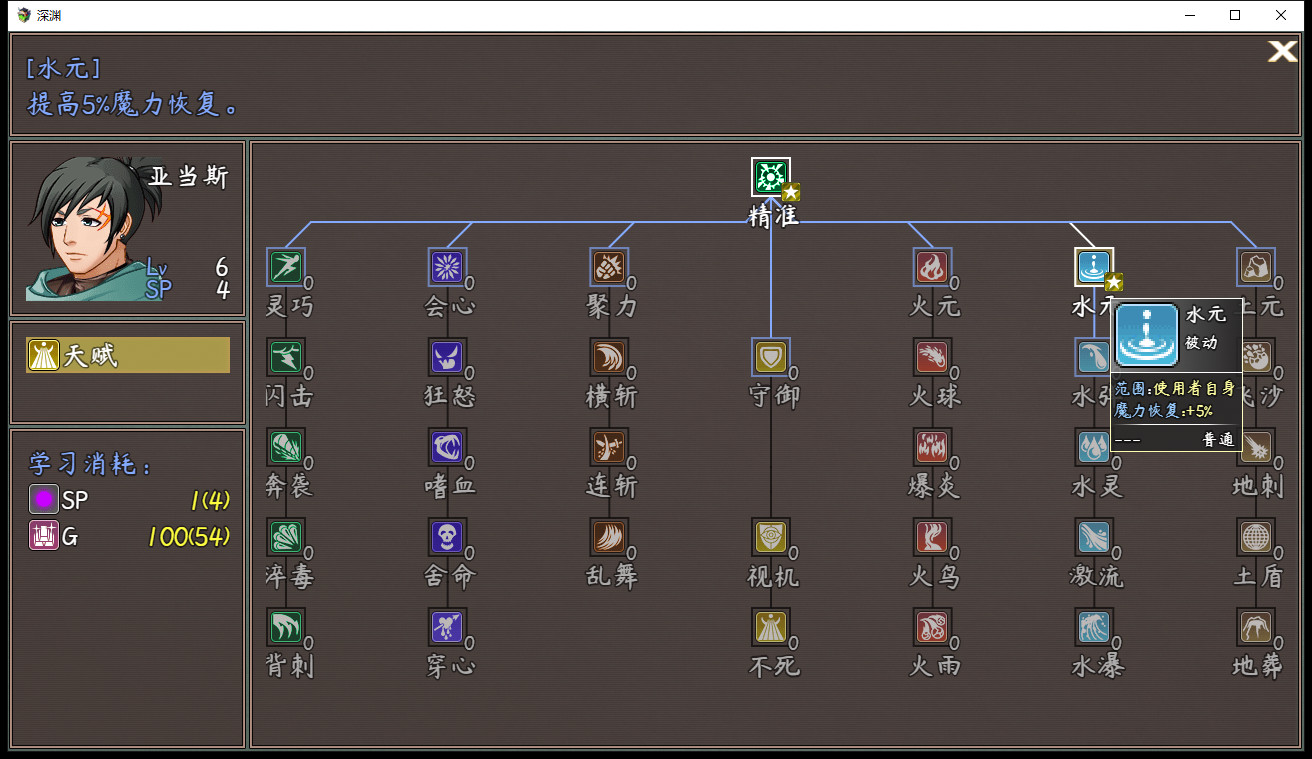Select the 守御 defense skill icon
This screenshot has width=1312, height=759.
pos(771,356)
